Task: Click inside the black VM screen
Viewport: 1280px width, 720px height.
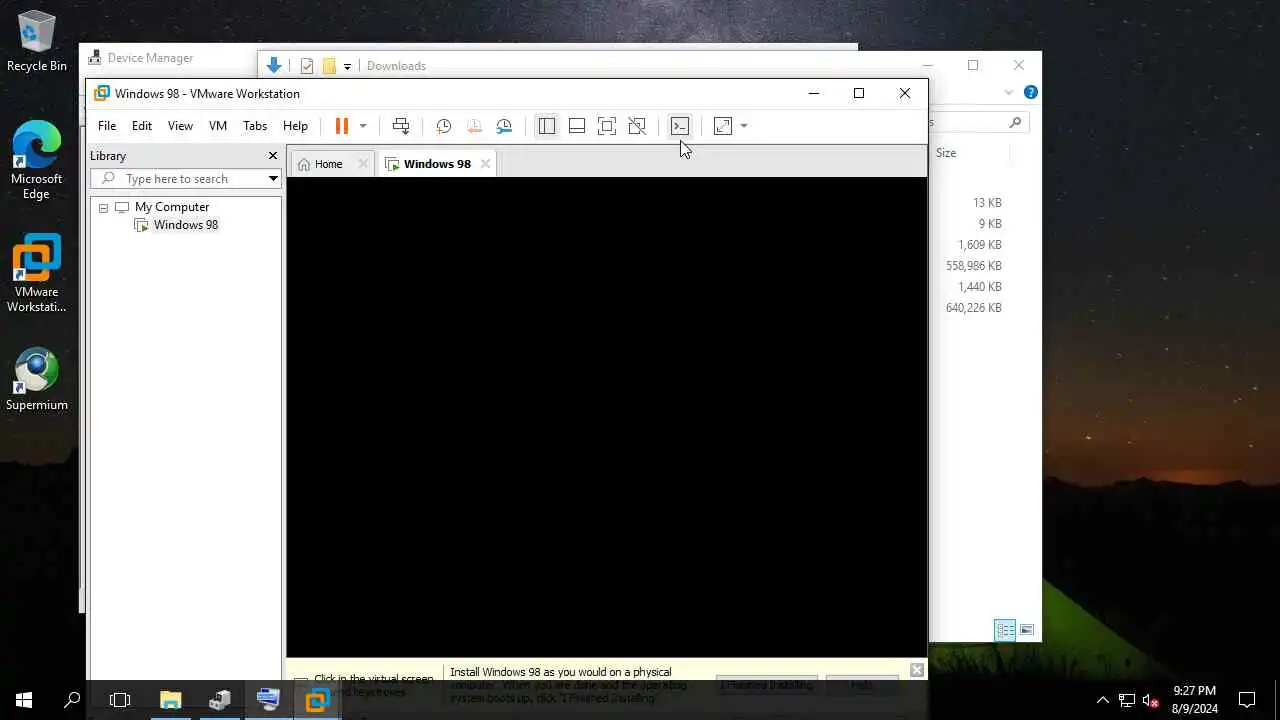Action: click(x=606, y=417)
